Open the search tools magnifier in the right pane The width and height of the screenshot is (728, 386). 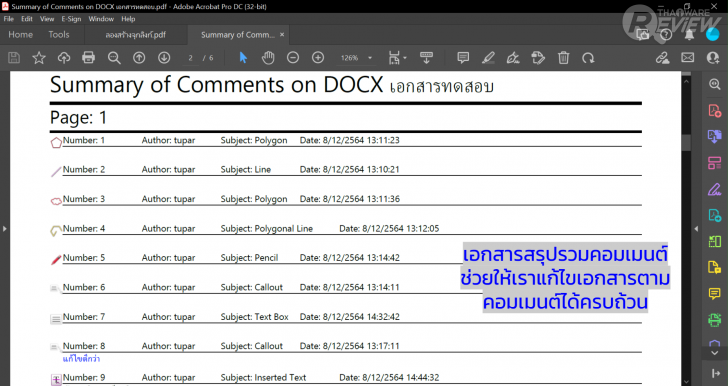coord(715,84)
